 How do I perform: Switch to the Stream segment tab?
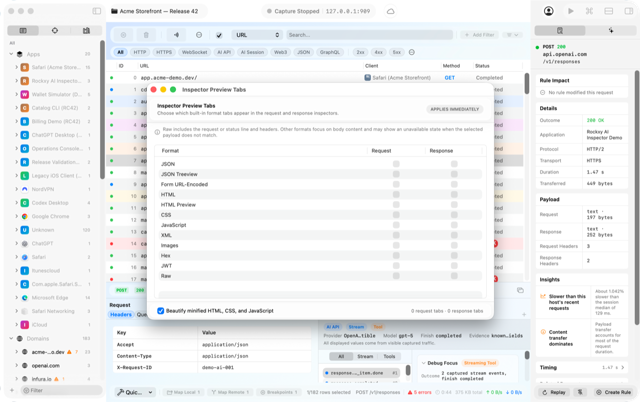click(365, 356)
